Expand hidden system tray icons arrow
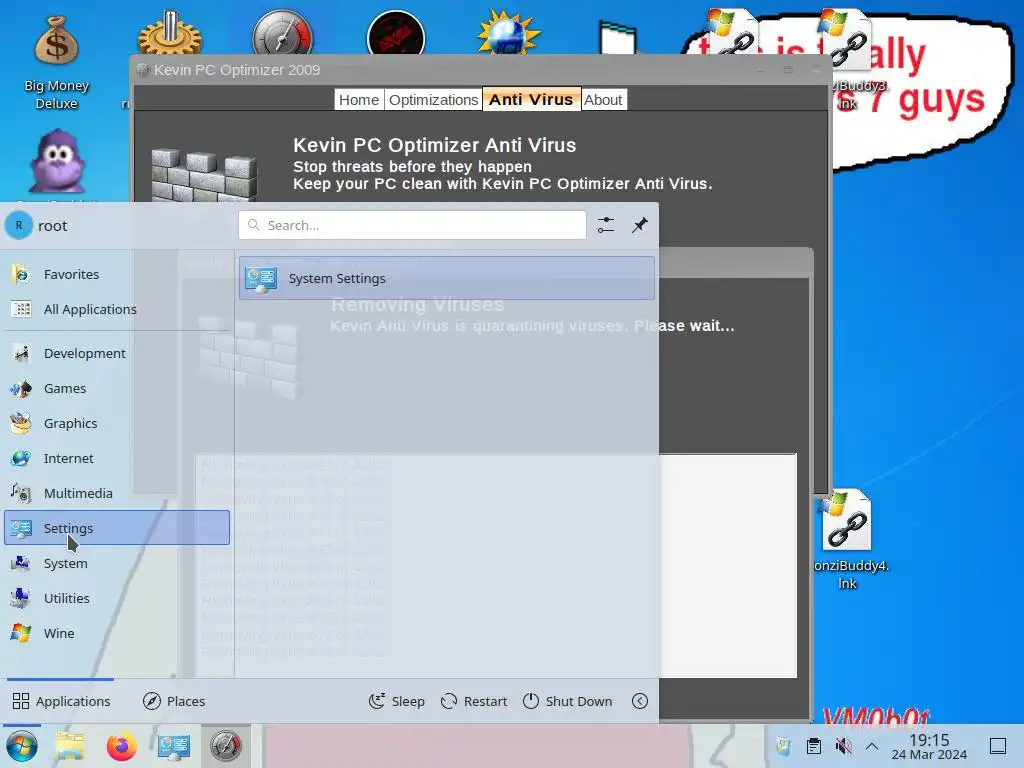The height and width of the screenshot is (768, 1024). pyautogui.click(x=872, y=746)
